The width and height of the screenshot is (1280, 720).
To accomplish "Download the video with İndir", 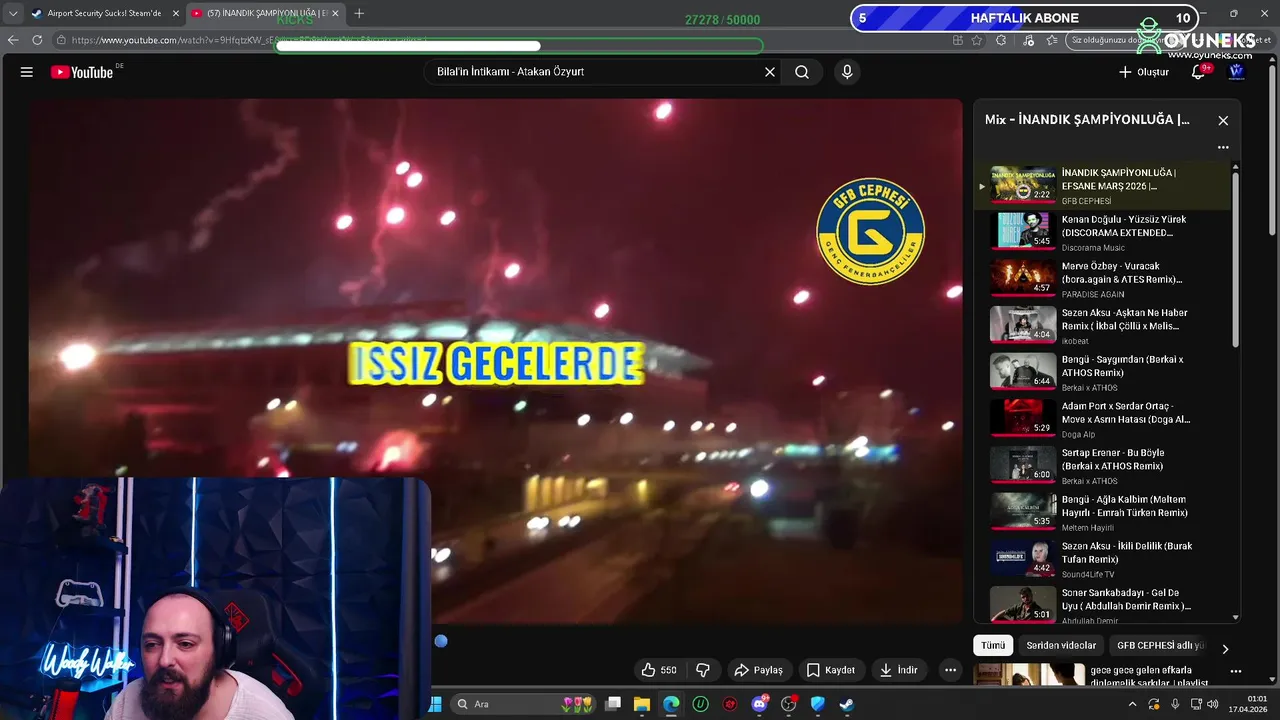I will 899,670.
